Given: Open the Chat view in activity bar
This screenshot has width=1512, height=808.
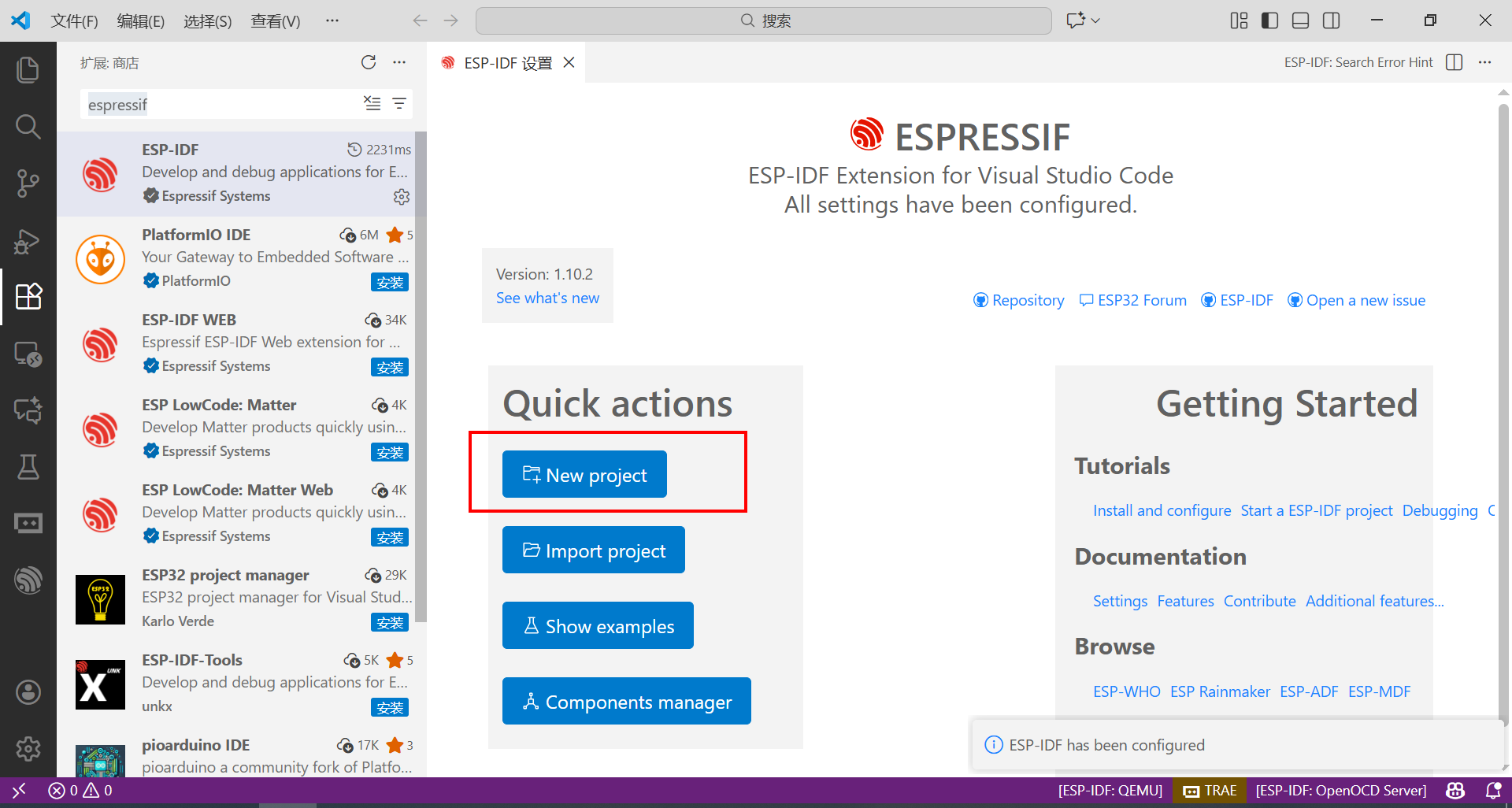Looking at the screenshot, I should 28,410.
